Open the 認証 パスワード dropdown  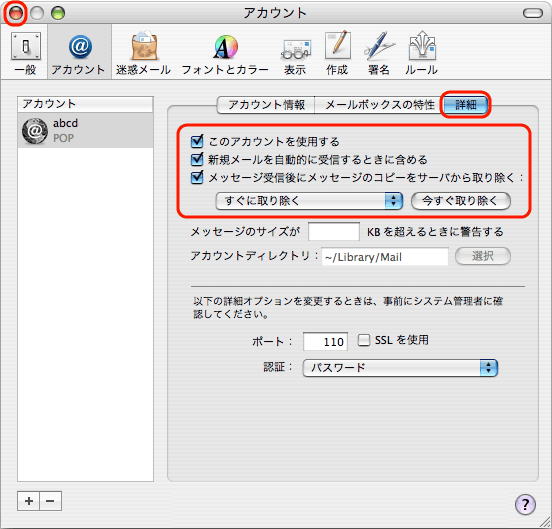pos(400,368)
